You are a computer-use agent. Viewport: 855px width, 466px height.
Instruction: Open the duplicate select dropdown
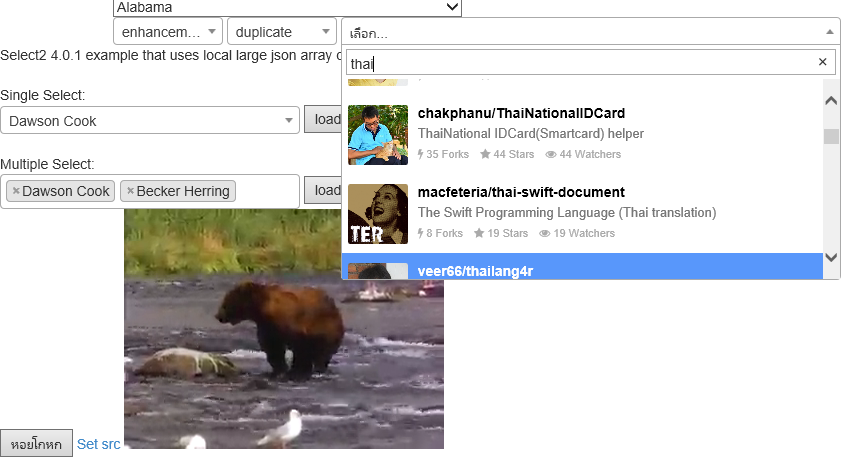click(x=281, y=32)
